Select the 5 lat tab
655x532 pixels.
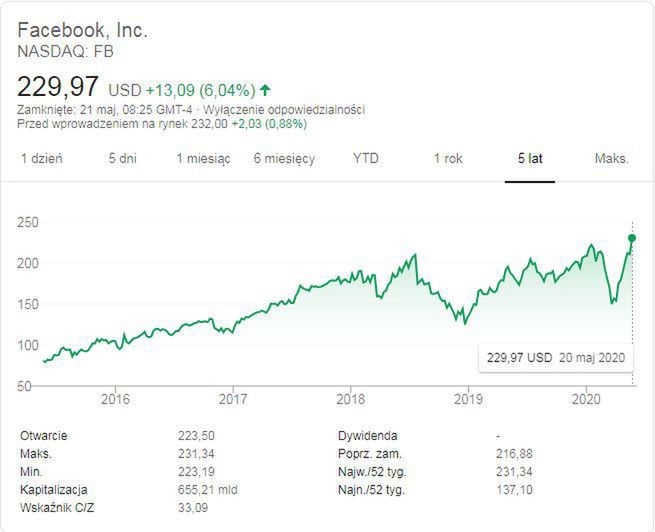pos(530,158)
